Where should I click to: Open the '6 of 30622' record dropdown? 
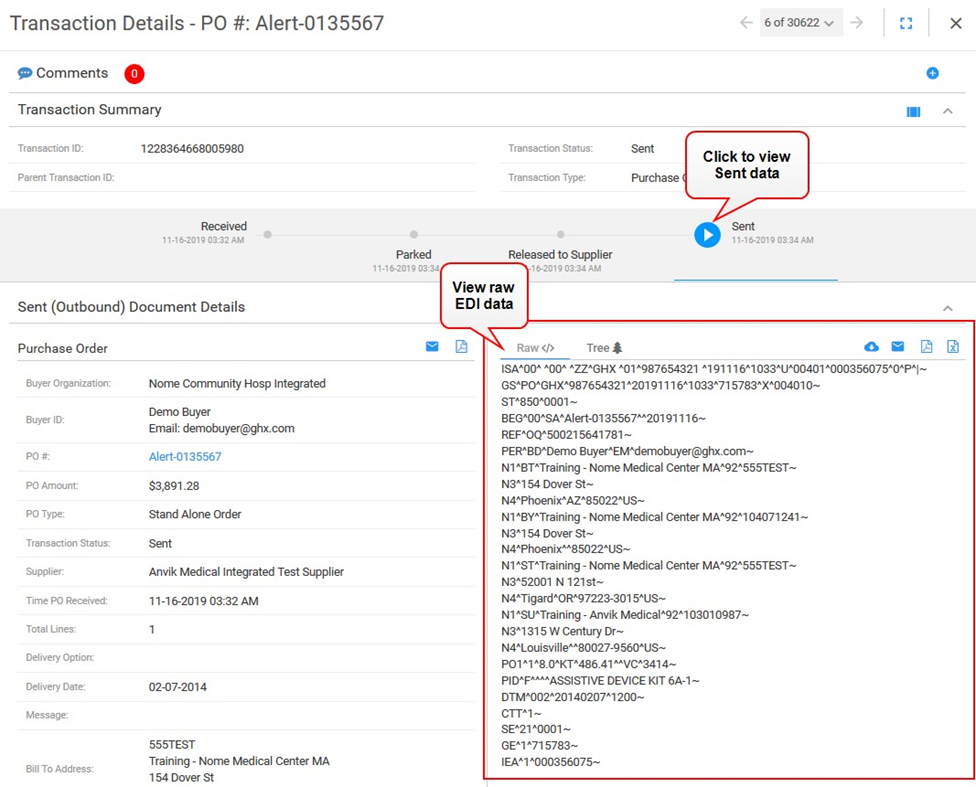point(799,23)
